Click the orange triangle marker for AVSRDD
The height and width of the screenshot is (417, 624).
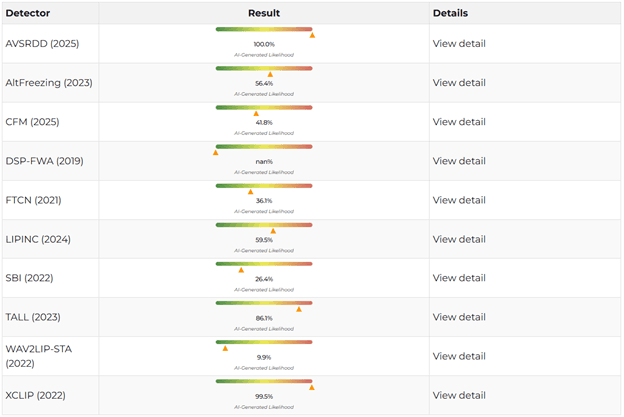click(312, 35)
